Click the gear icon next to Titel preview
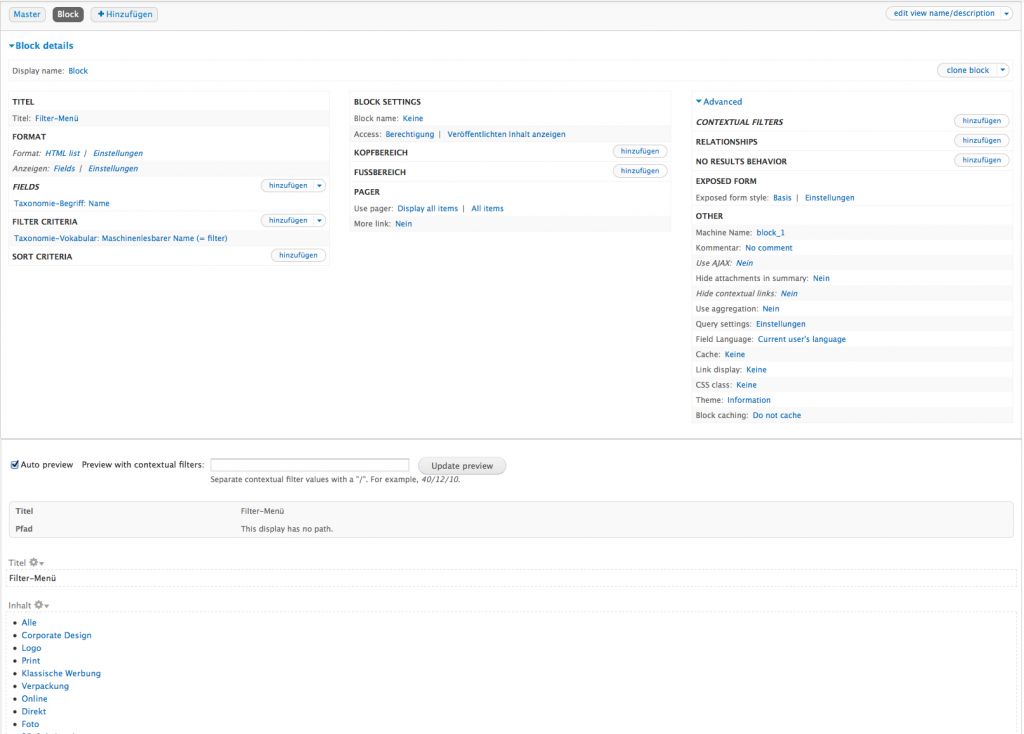Viewport: 1024px width, 734px height. 35,563
